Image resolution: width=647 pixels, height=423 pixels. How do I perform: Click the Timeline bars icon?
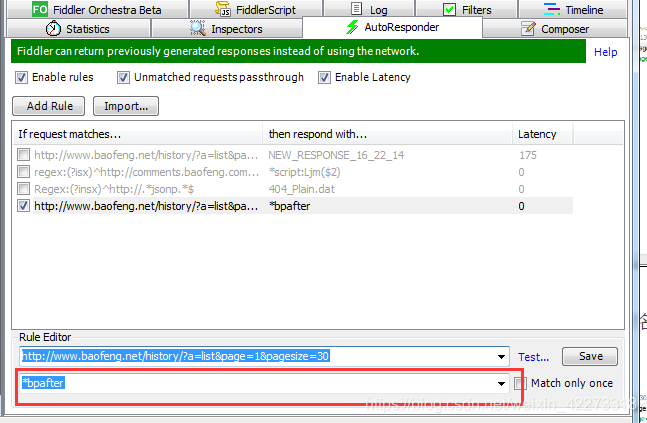coord(552,9)
